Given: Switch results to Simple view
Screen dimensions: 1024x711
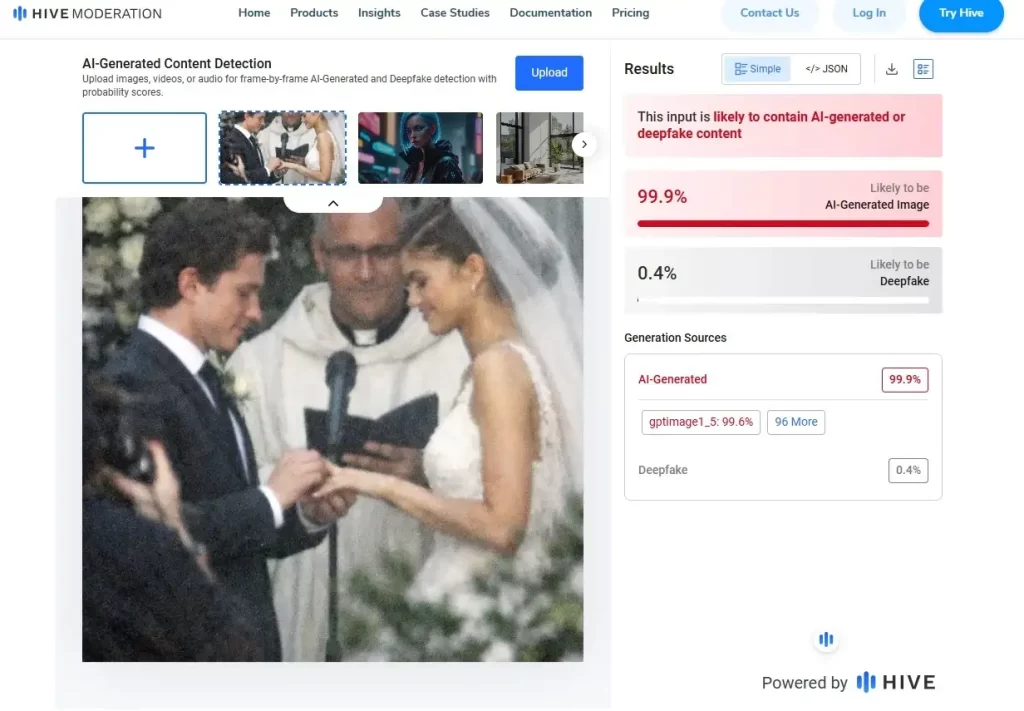Looking at the screenshot, I should 757,69.
